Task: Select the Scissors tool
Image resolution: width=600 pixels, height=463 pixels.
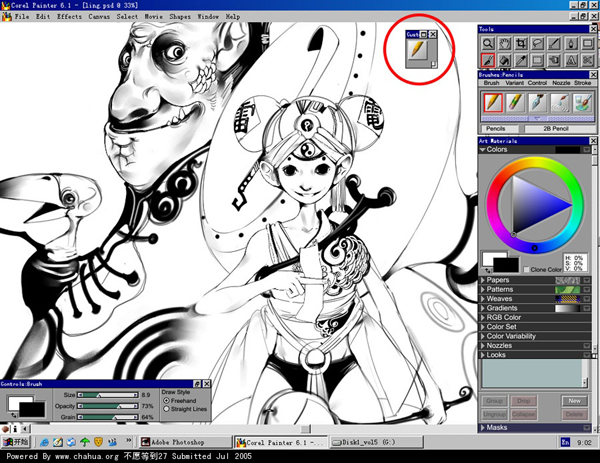Action: tap(588, 60)
